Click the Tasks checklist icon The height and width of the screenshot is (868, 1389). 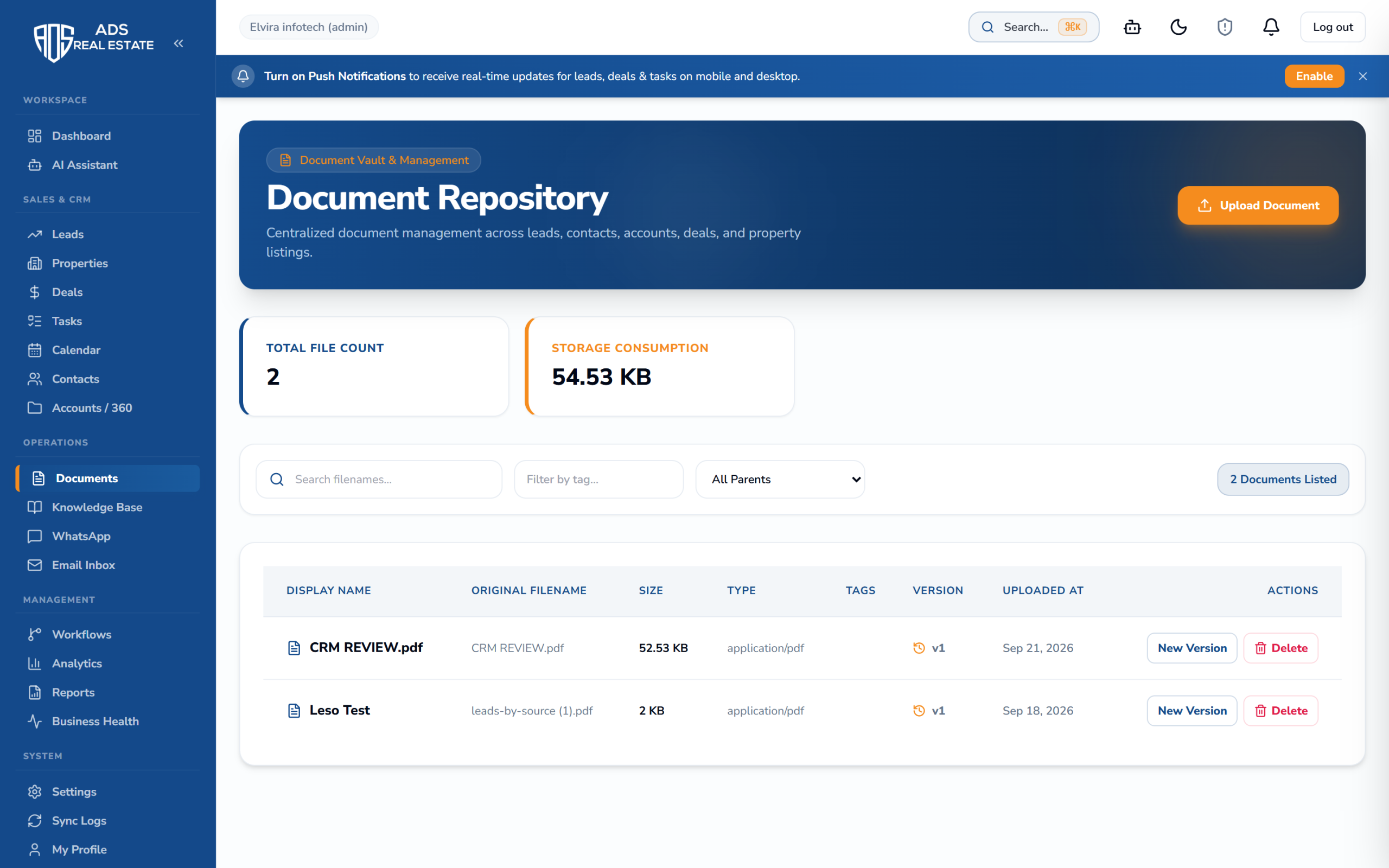pyautogui.click(x=35, y=321)
